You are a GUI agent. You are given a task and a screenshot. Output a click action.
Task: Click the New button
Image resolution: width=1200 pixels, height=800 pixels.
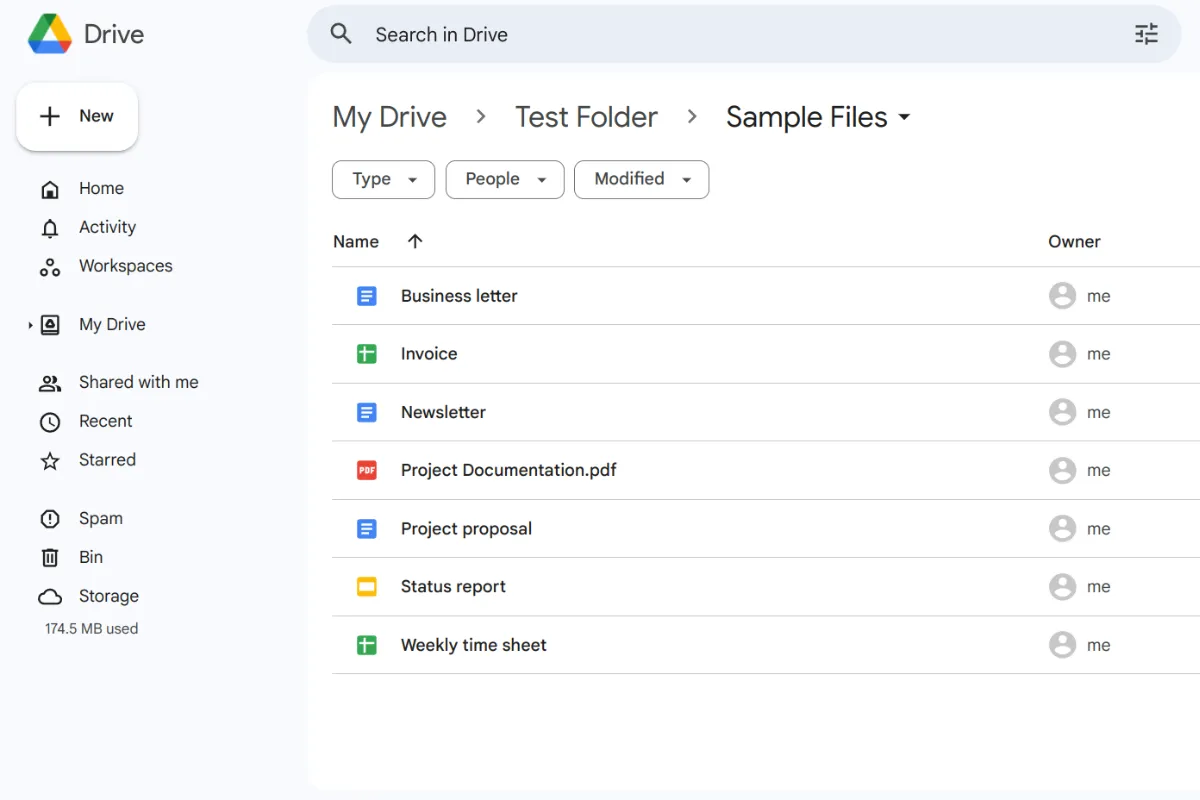point(77,116)
